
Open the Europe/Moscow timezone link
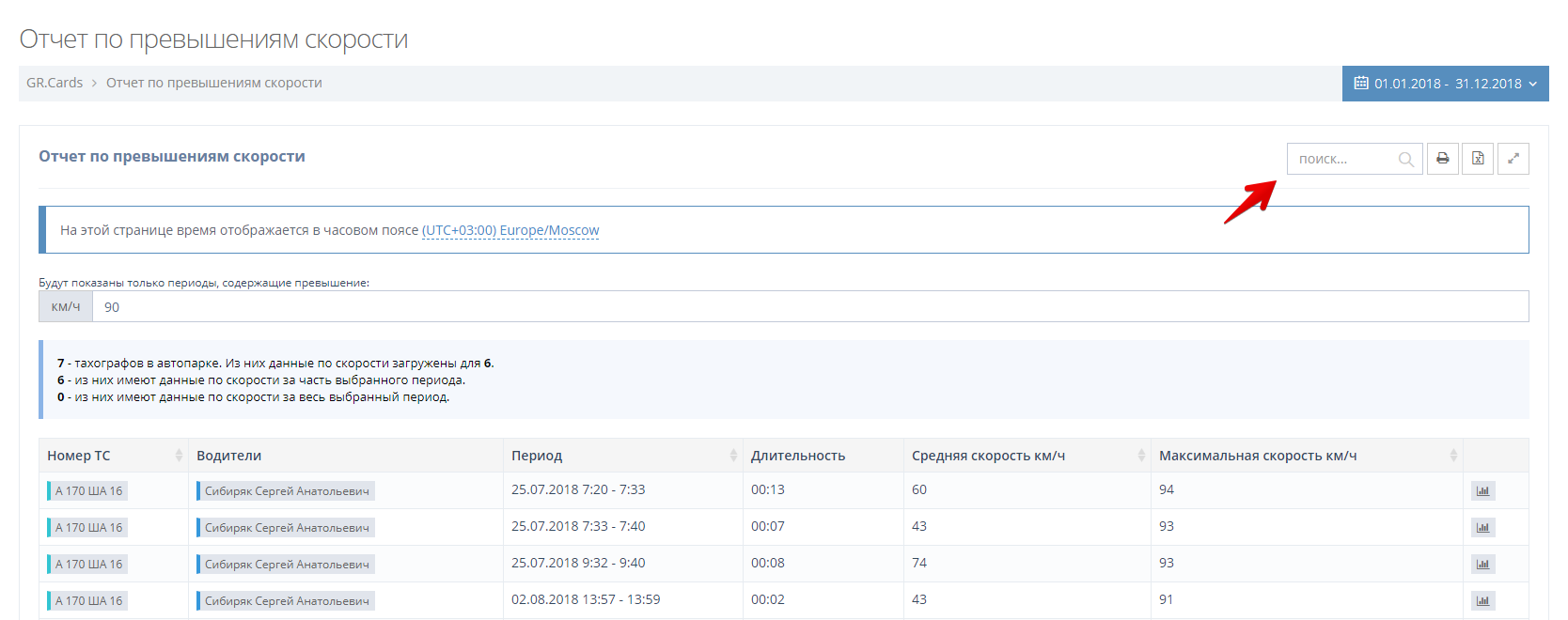coord(510,230)
